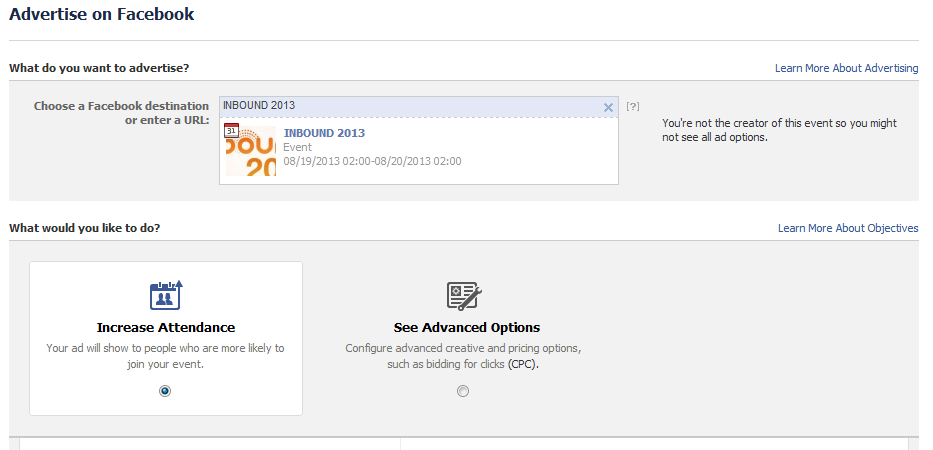
Task: Select the See Advanced Options radio button
Action: pyautogui.click(x=462, y=391)
